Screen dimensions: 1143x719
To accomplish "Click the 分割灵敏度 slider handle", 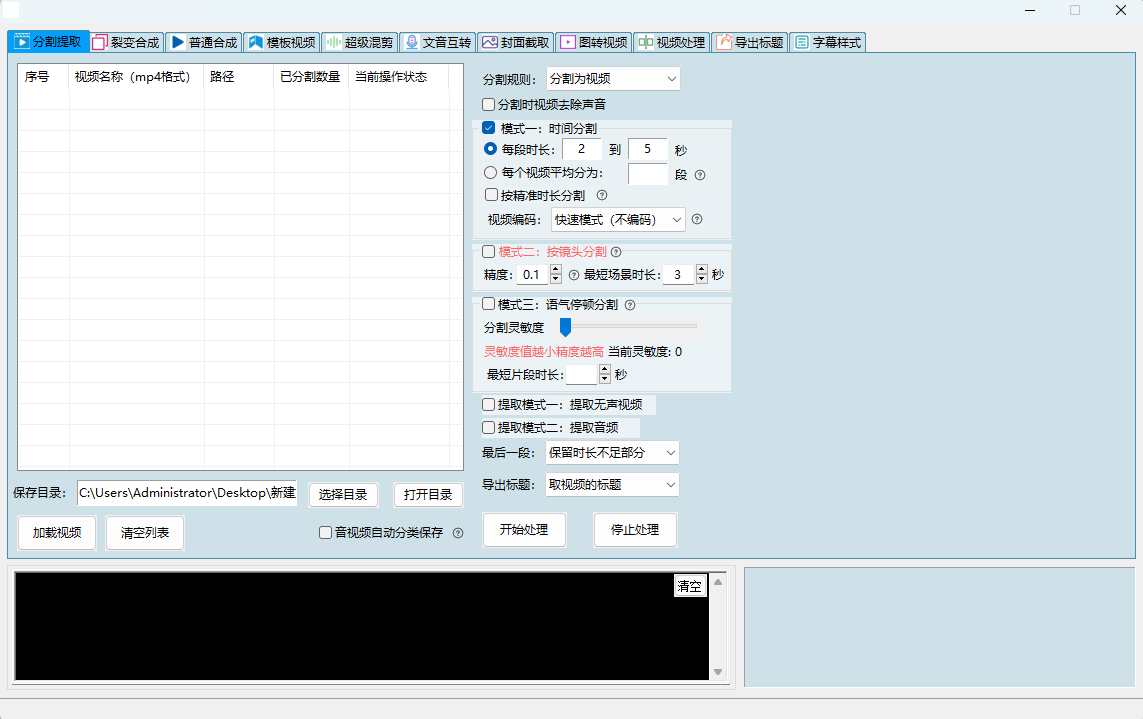I will tap(565, 327).
